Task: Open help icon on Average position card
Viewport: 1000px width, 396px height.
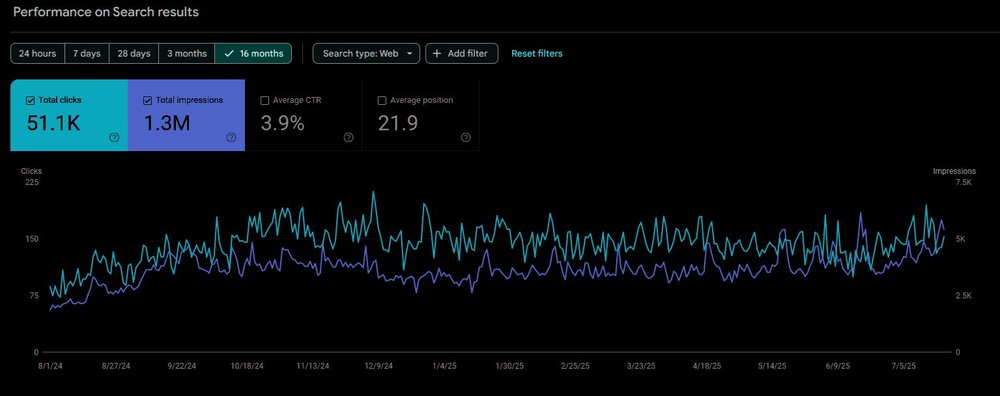Action: pos(466,137)
